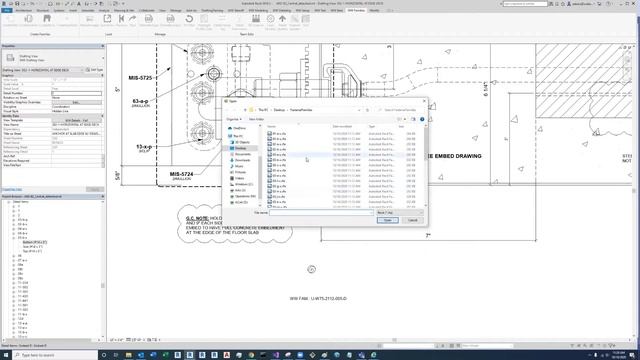
Task: Sort files by the Type column header
Action: coord(372,127)
